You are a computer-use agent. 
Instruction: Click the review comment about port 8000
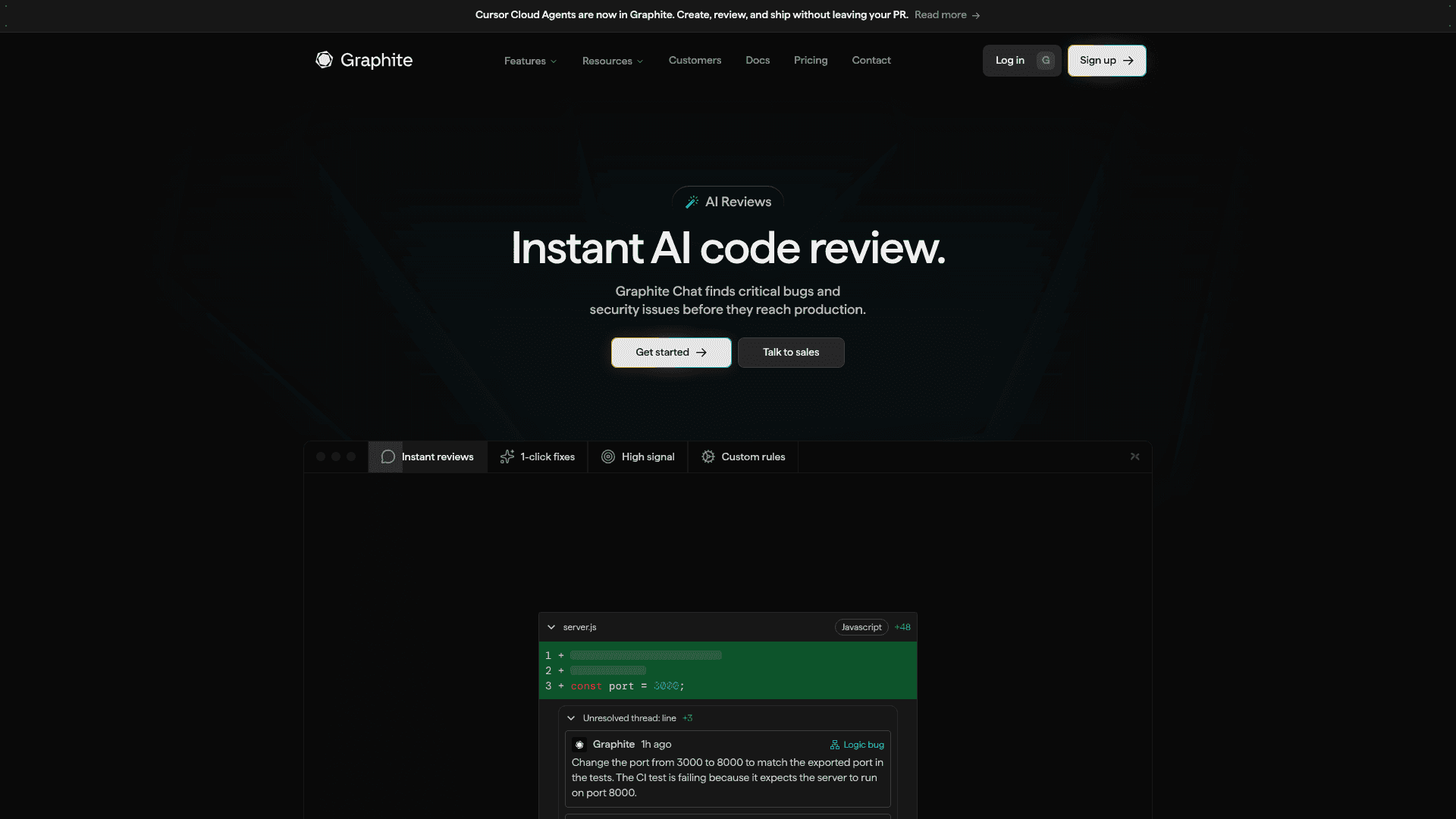[x=727, y=777]
